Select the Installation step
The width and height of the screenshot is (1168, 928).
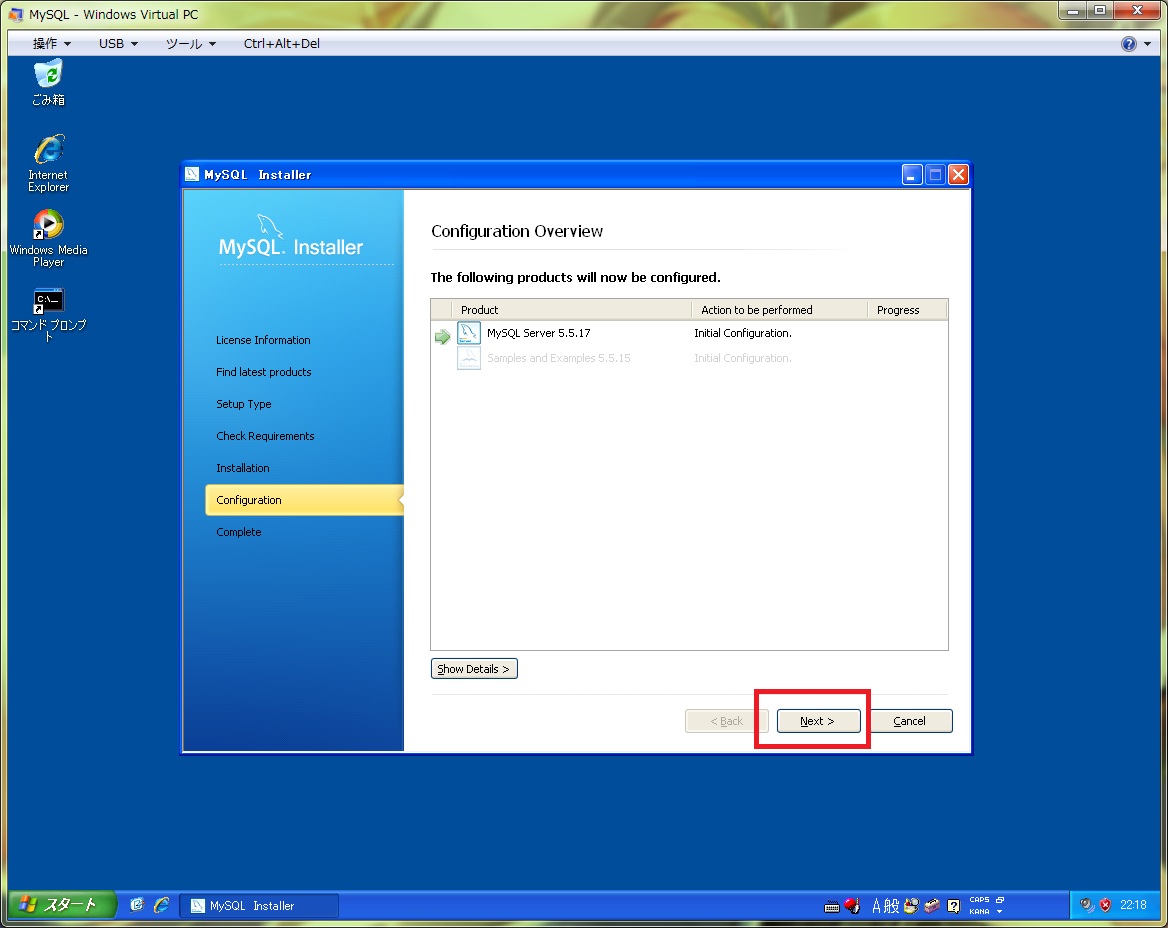[x=243, y=468]
